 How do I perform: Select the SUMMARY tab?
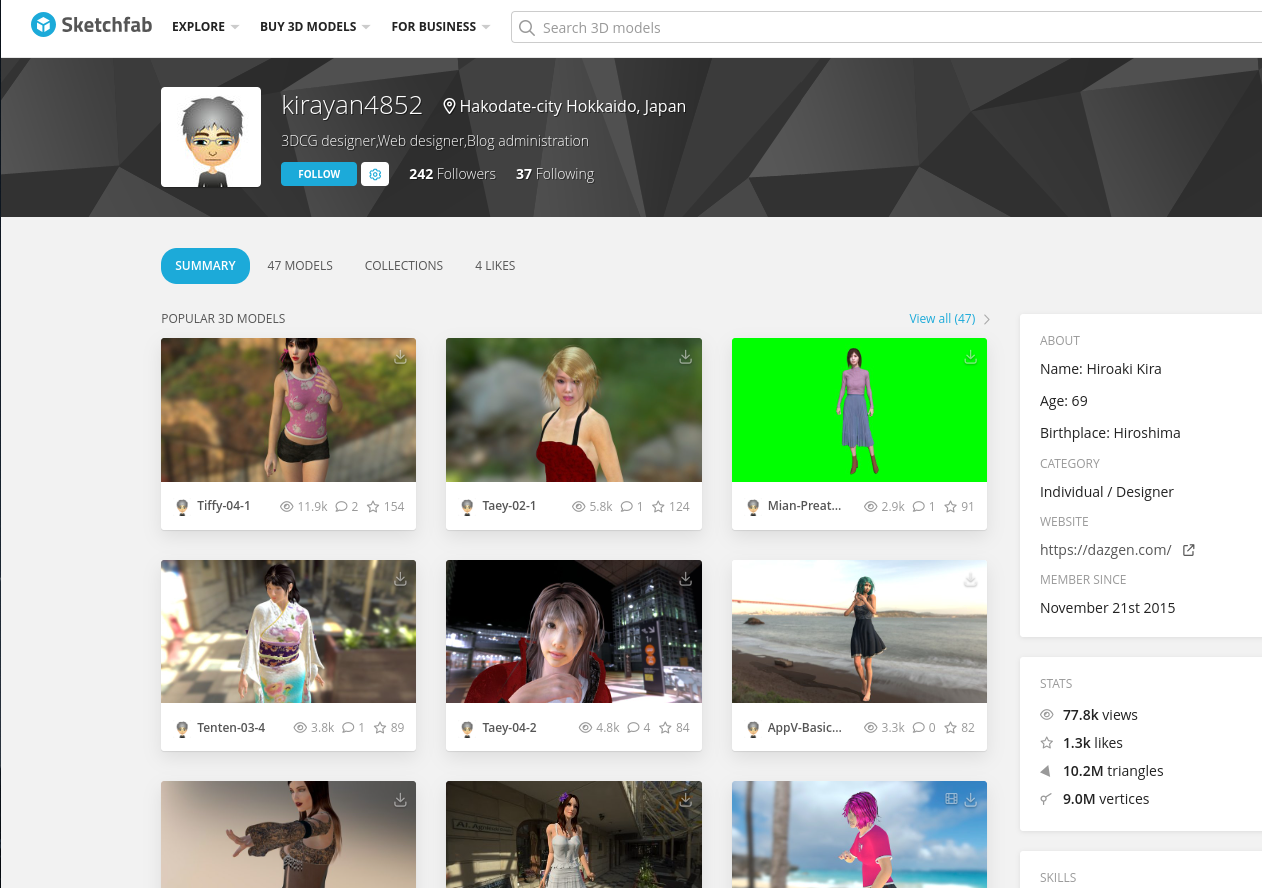coord(205,266)
